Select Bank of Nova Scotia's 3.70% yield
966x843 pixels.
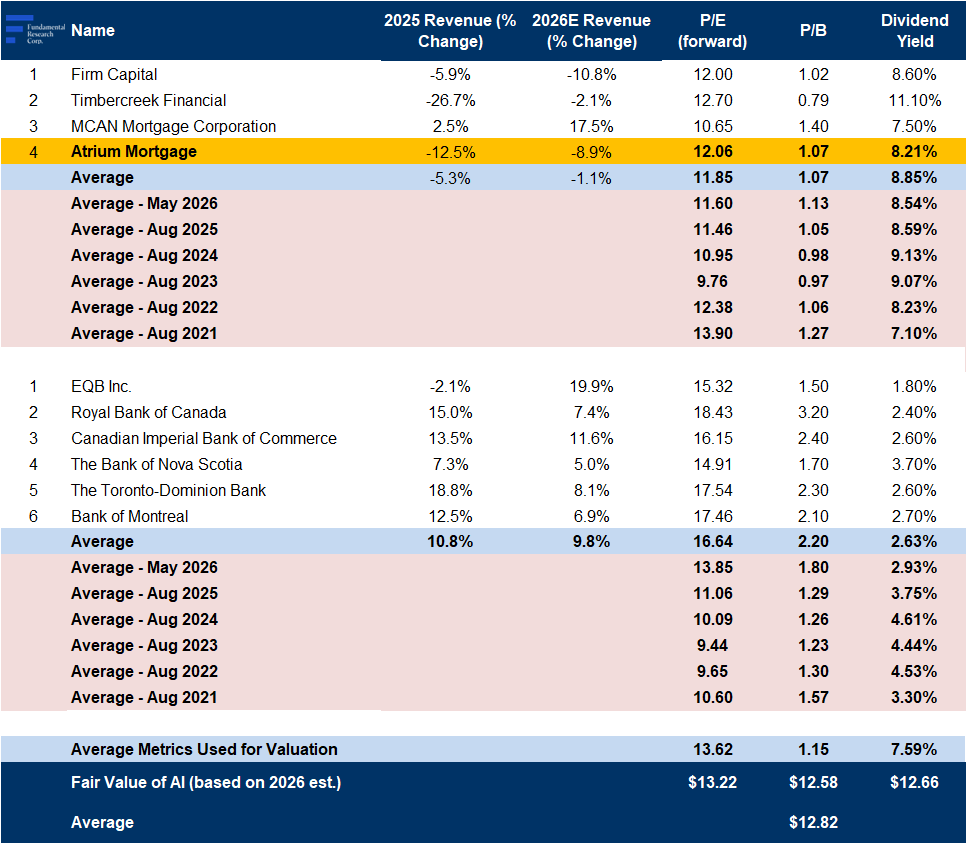[x=914, y=464]
